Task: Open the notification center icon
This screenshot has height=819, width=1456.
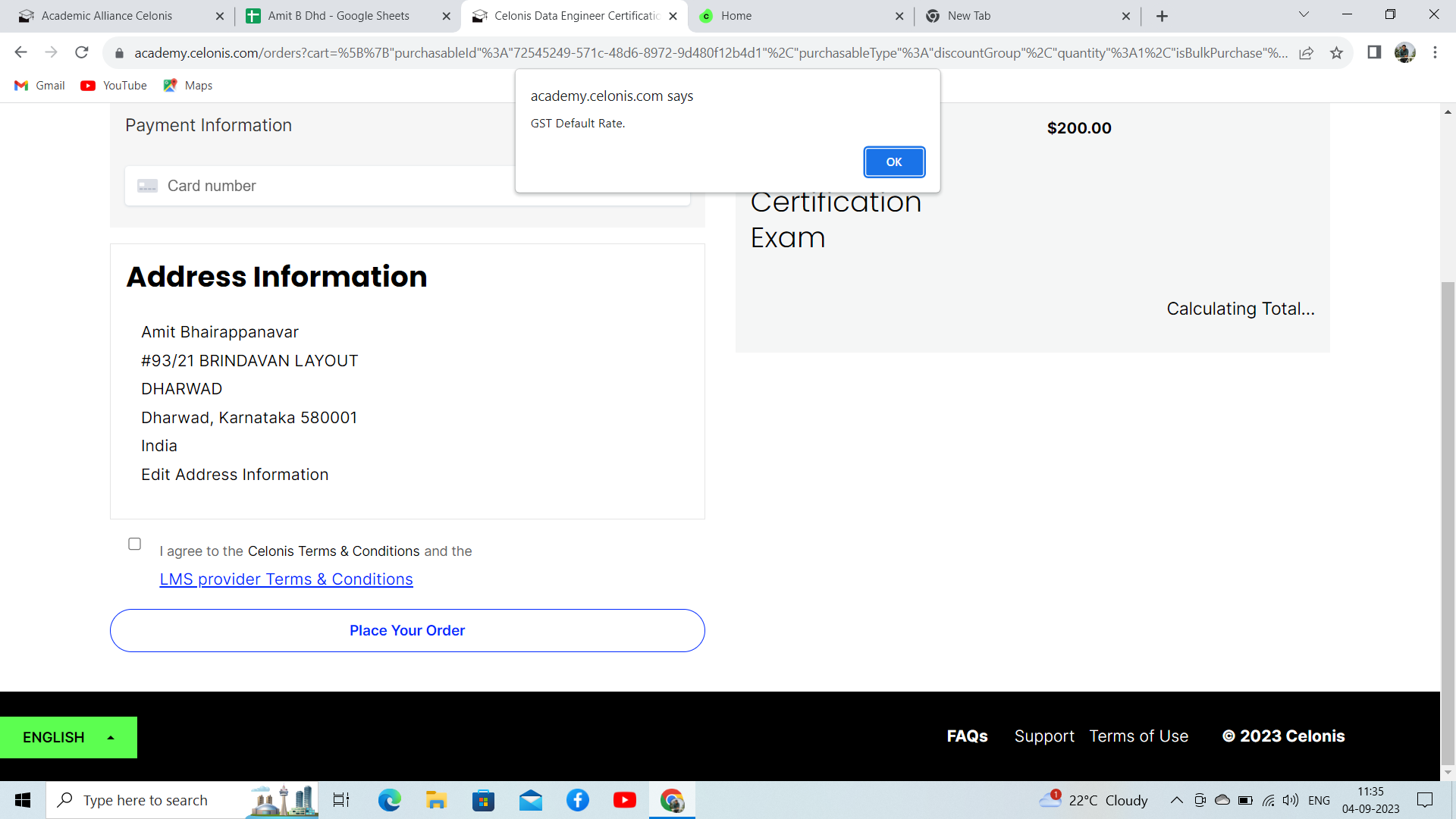Action: click(1425, 800)
